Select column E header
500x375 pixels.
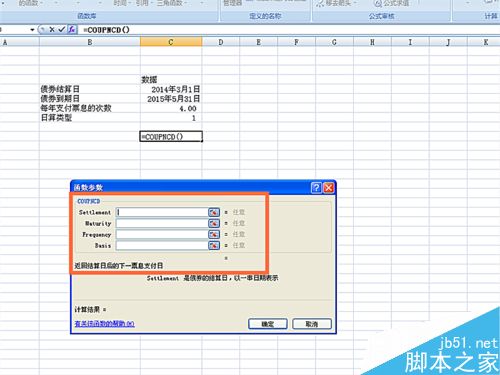click(258, 42)
